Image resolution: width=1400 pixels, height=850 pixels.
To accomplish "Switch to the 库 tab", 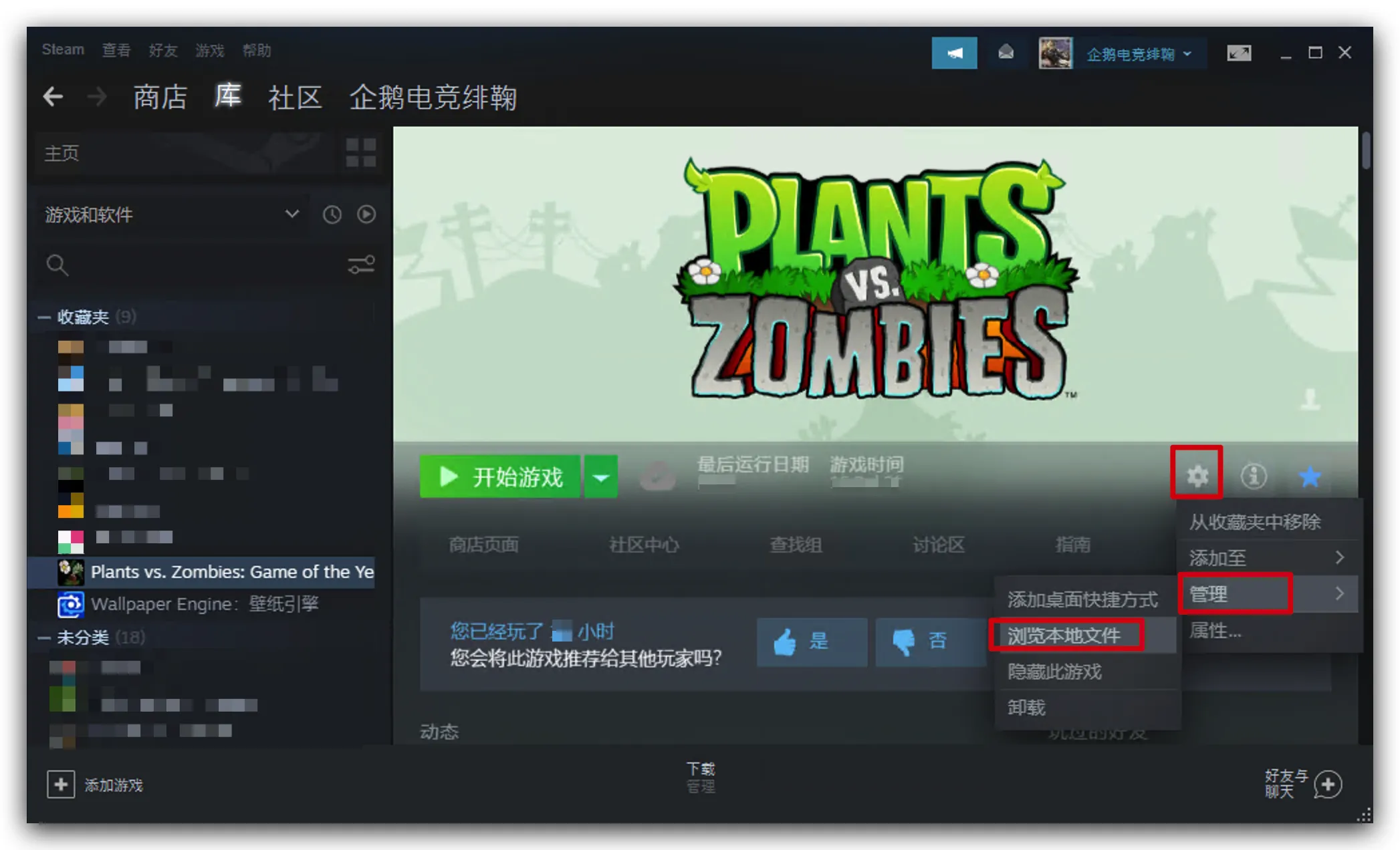I will pos(228,96).
